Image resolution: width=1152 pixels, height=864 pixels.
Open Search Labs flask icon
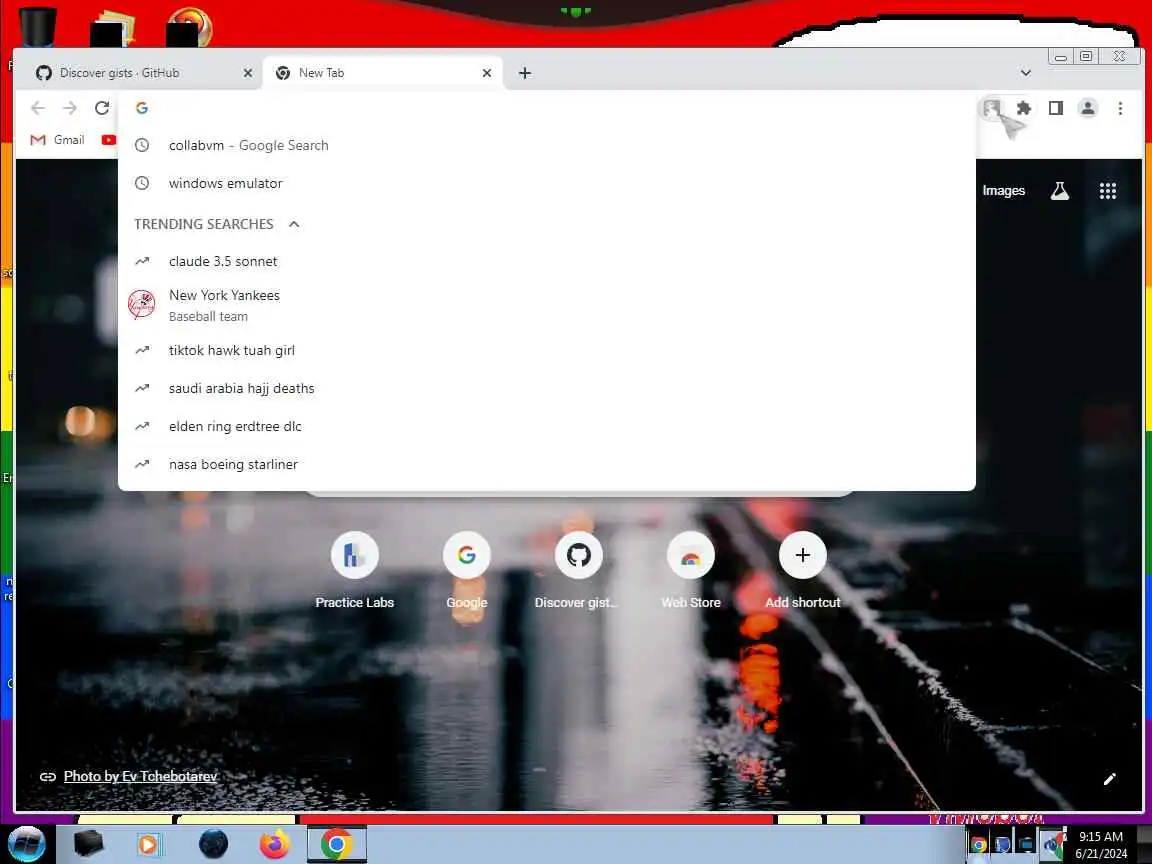1059,191
